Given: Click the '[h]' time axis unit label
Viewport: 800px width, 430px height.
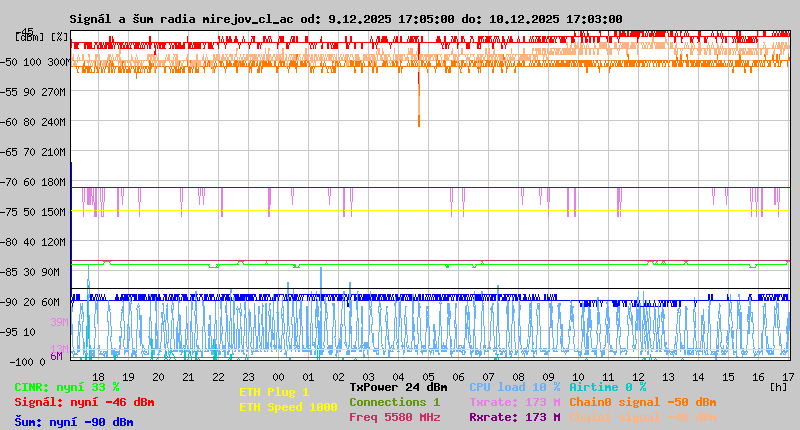Looking at the screenshot, I should point(779,387).
